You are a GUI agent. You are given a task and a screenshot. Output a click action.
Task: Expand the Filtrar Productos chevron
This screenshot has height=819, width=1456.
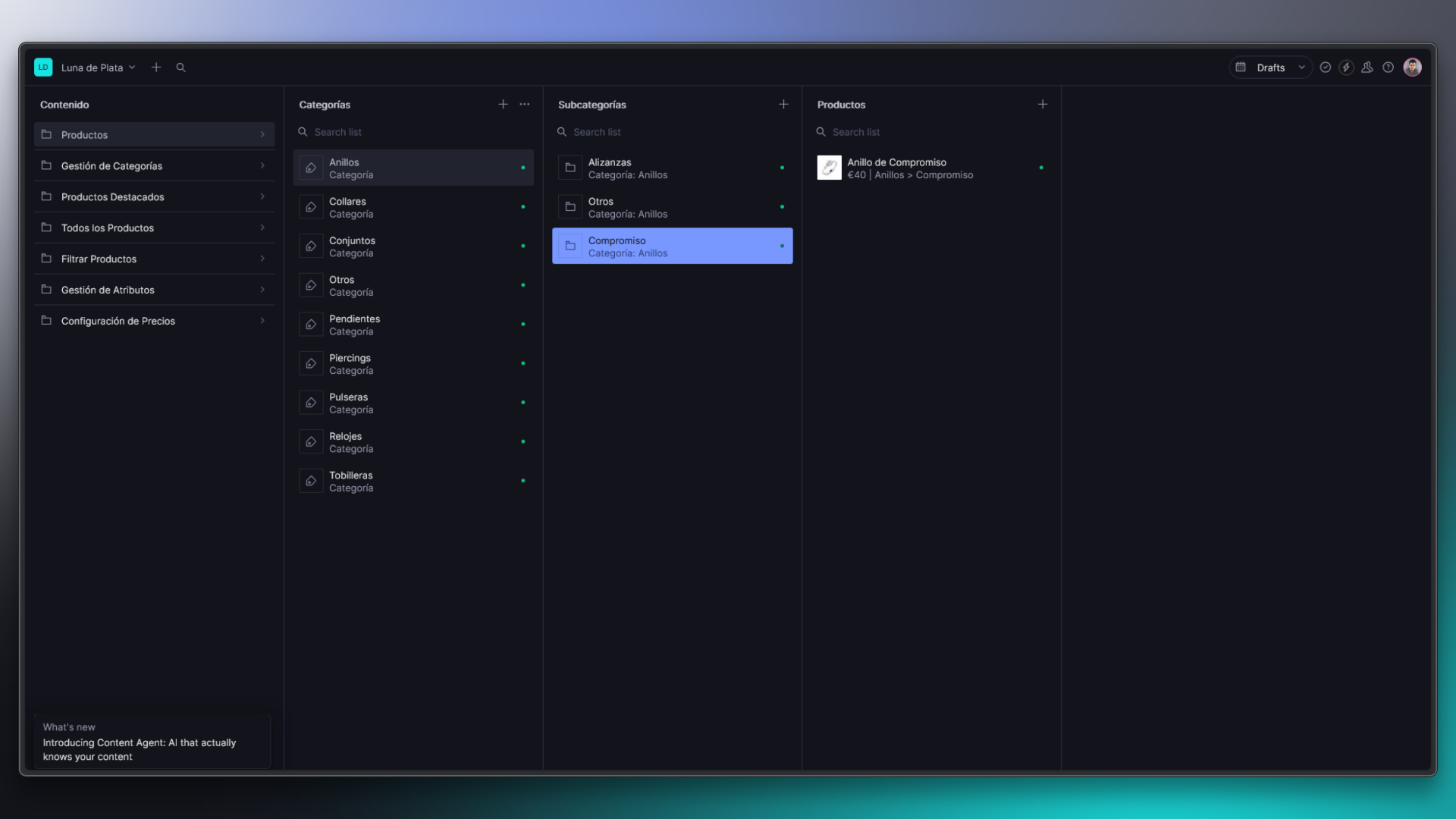(263, 259)
